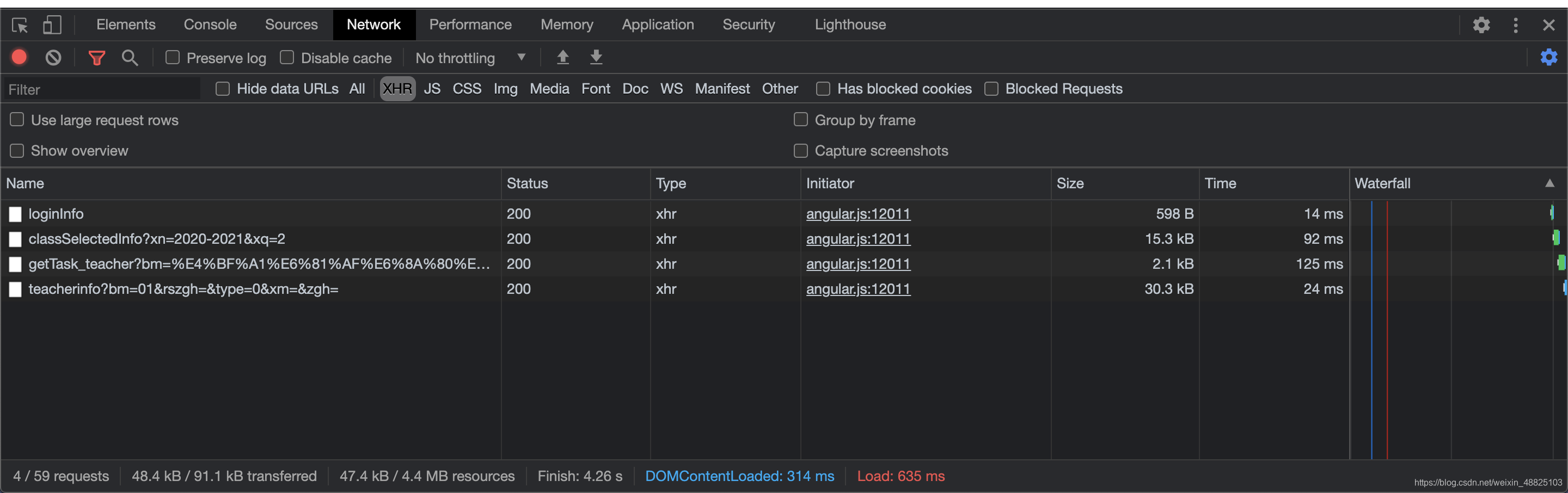1568x493 pixels.
Task: Activate the inspect element picker icon
Action: click(x=20, y=25)
